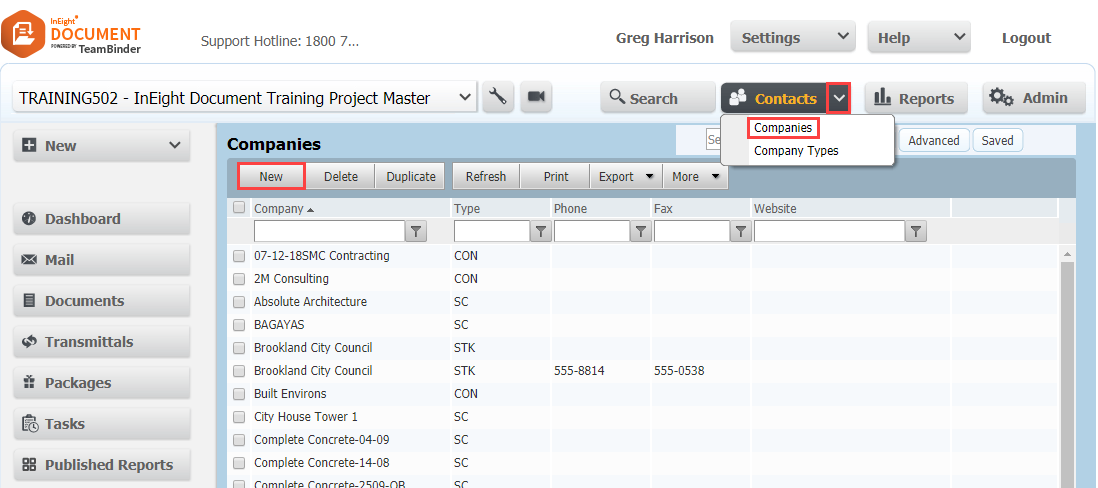Screen dimensions: 1098x488
Task: Select Companies in the Contacts menu
Action: click(x=783, y=128)
